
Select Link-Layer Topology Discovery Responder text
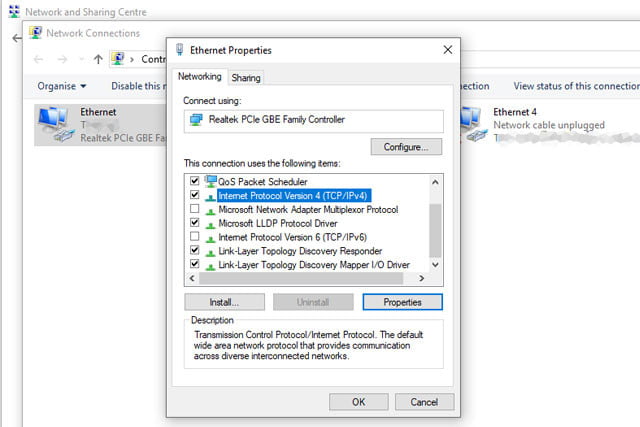tap(300, 251)
